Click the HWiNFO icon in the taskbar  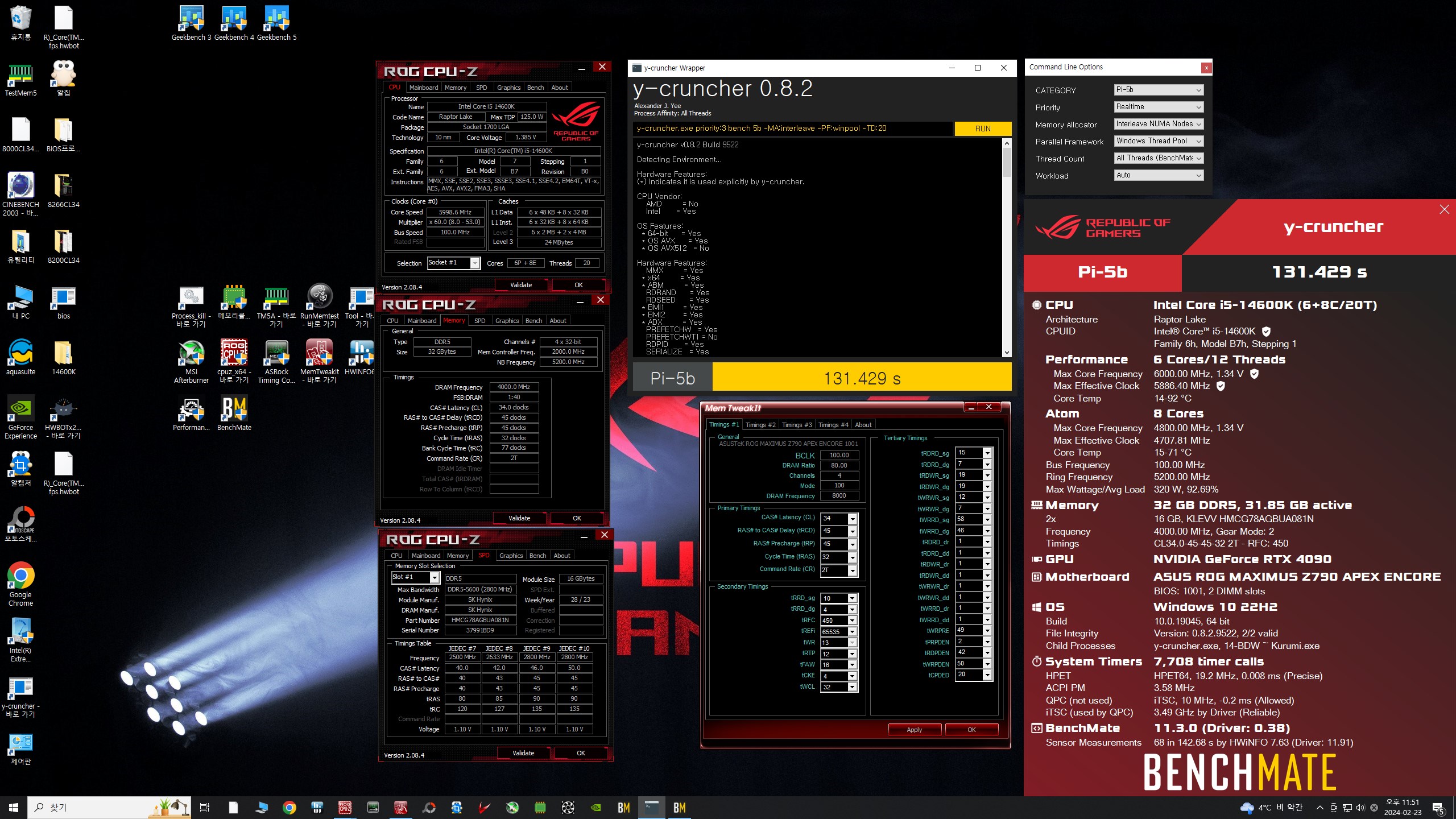(x=317, y=808)
